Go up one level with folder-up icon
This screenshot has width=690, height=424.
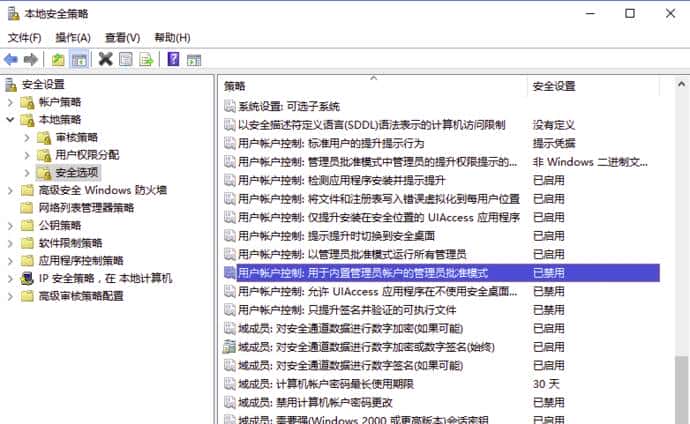[x=58, y=59]
